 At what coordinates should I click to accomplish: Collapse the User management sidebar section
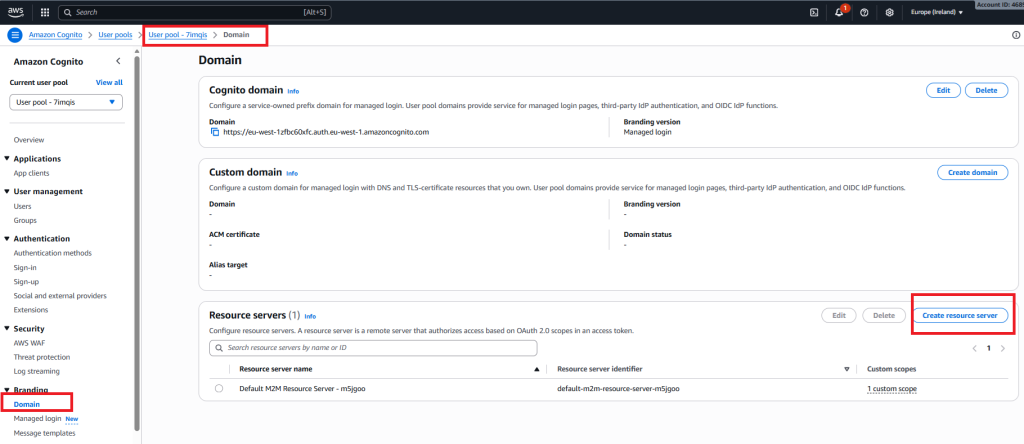(x=7, y=191)
